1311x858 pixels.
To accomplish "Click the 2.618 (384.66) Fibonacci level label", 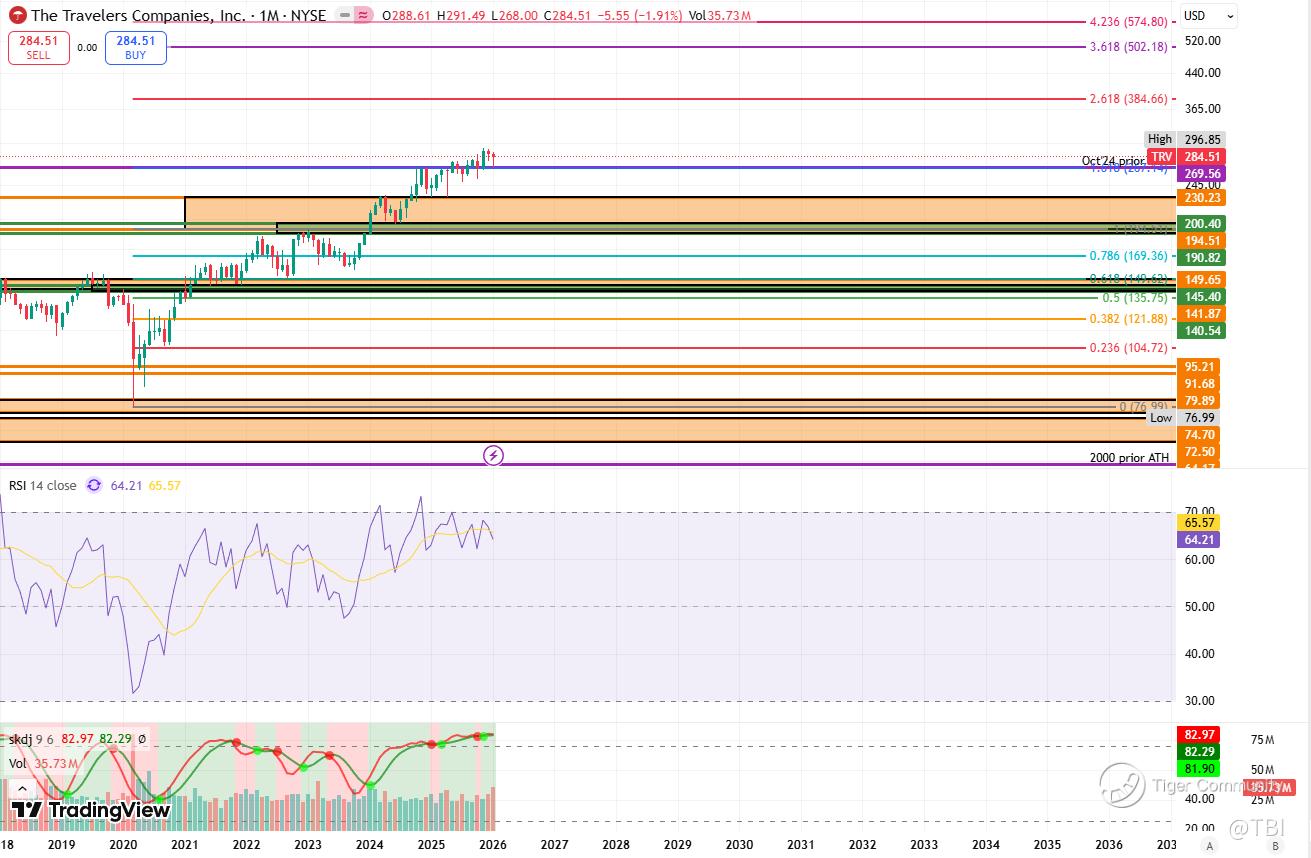I will point(1128,99).
